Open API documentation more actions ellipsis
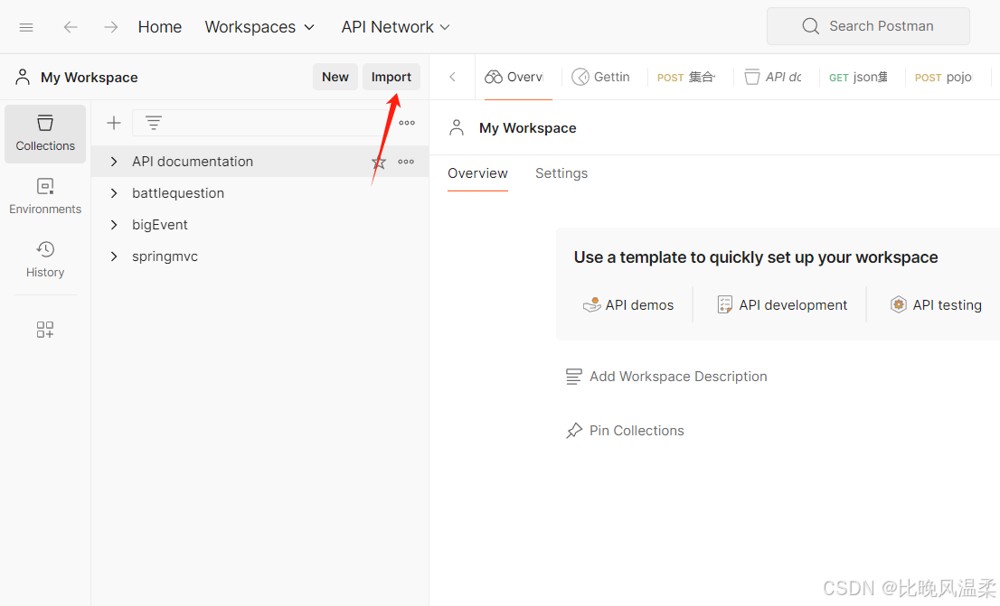Image resolution: width=1000 pixels, height=606 pixels. coord(406,161)
